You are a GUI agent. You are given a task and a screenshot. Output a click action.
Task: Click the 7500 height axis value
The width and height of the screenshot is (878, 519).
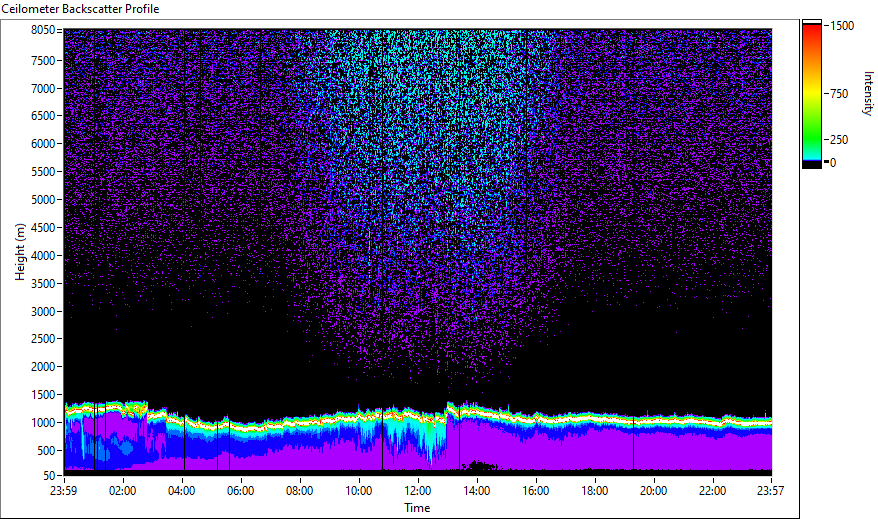(x=43, y=60)
